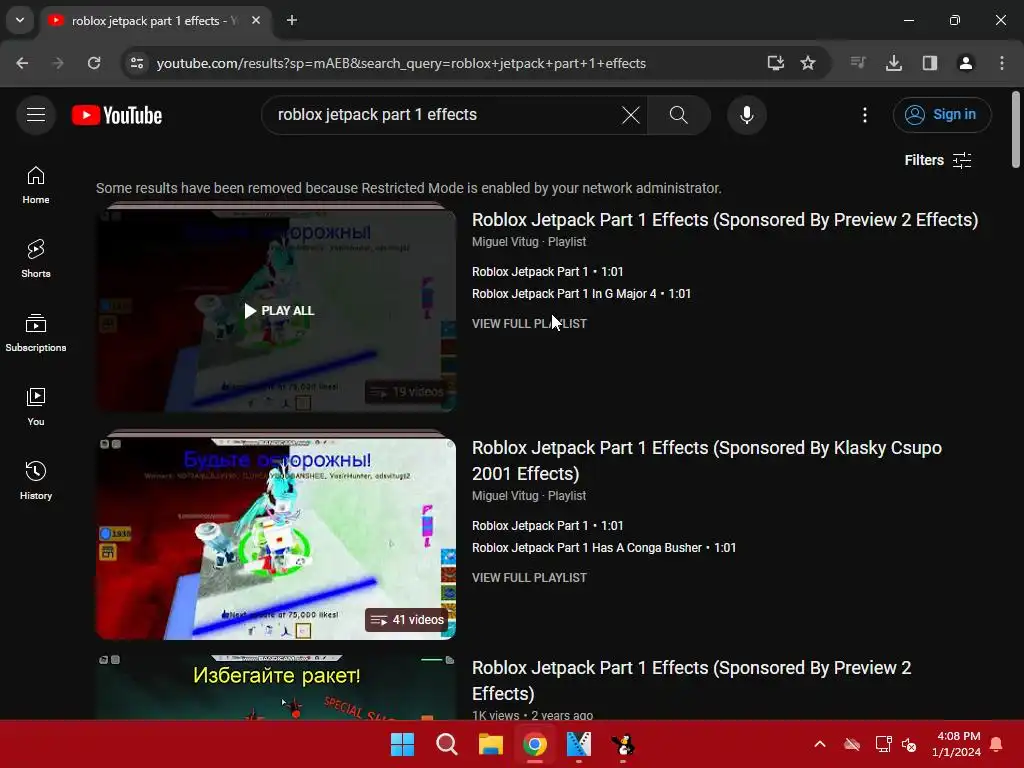Submit search with magnifier button
Image resolution: width=1024 pixels, height=768 pixels.
[679, 115]
